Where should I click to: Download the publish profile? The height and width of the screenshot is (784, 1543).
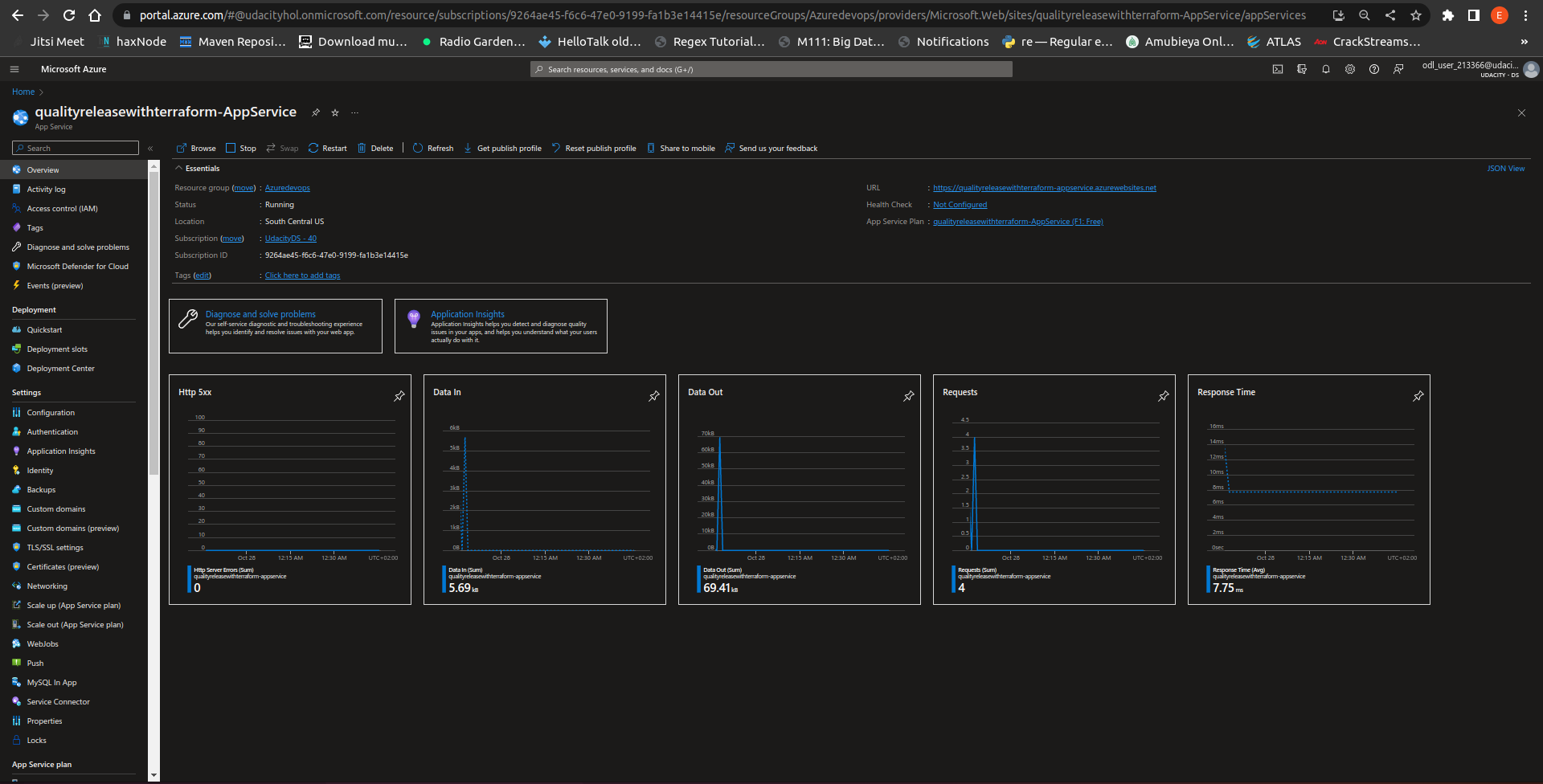pos(502,148)
